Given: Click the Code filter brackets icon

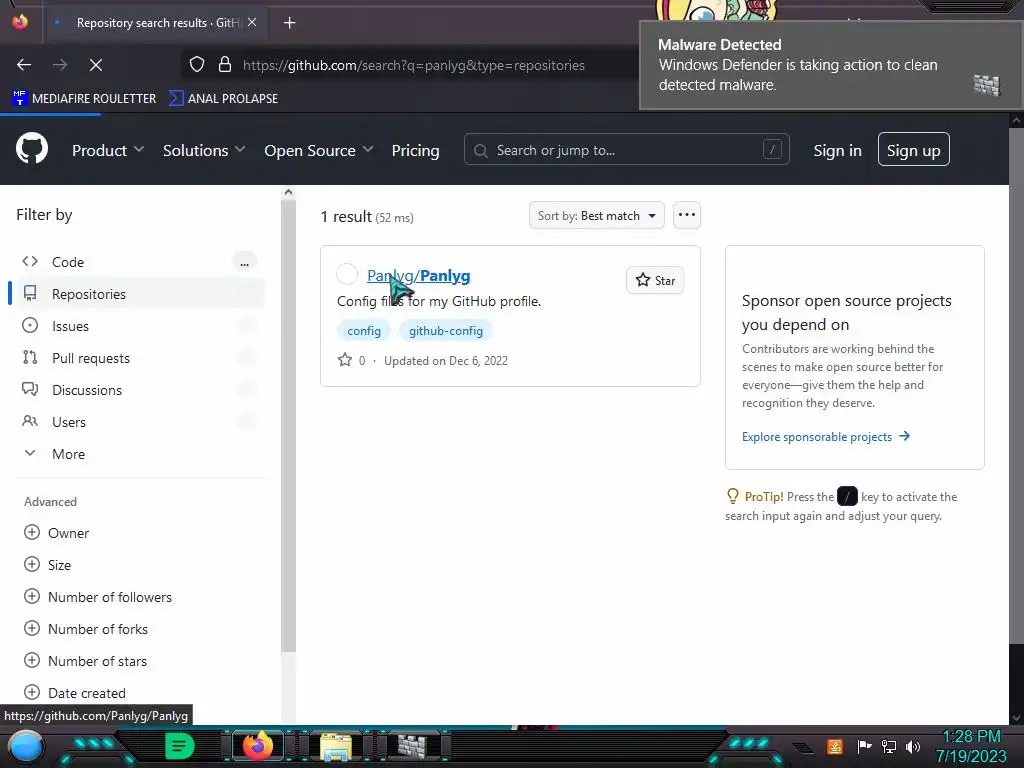Looking at the screenshot, I should point(30,261).
